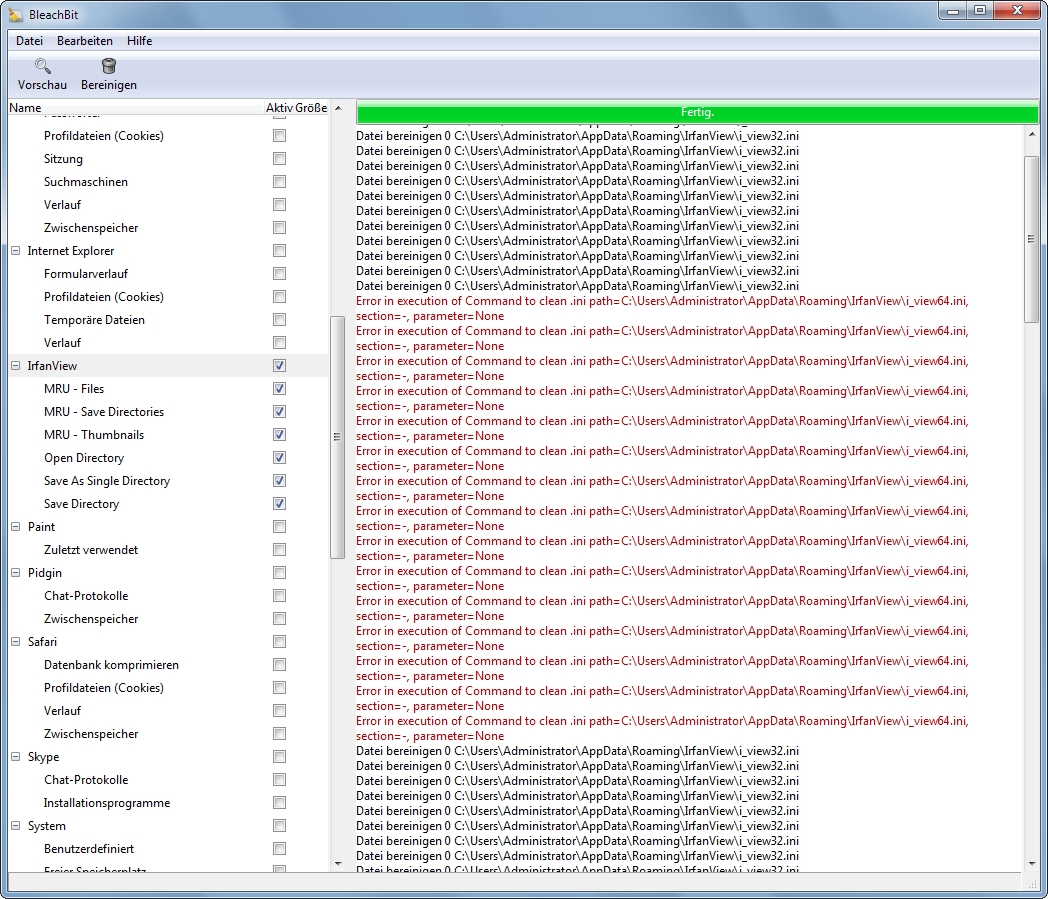Uncheck MRU - Files checkbox
Image resolution: width=1048 pixels, height=899 pixels.
pos(279,388)
